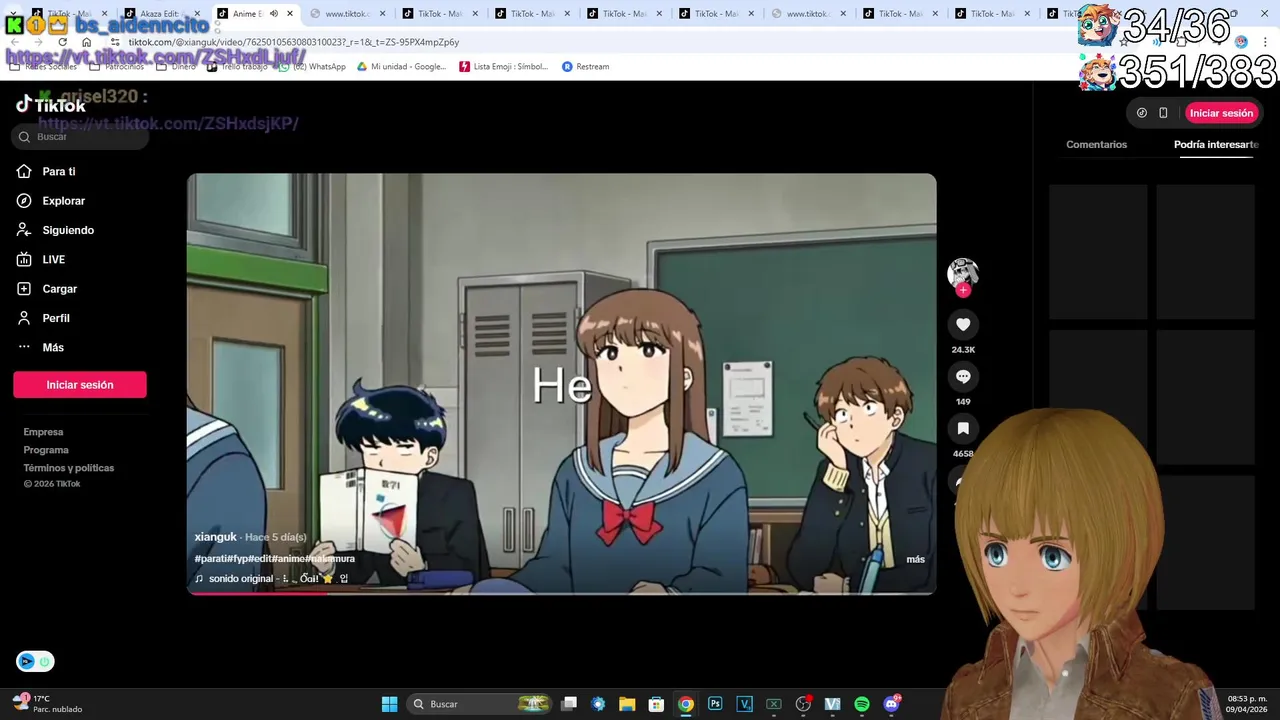Open the Programa footer section
Image resolution: width=1280 pixels, height=720 pixels.
tap(46, 450)
